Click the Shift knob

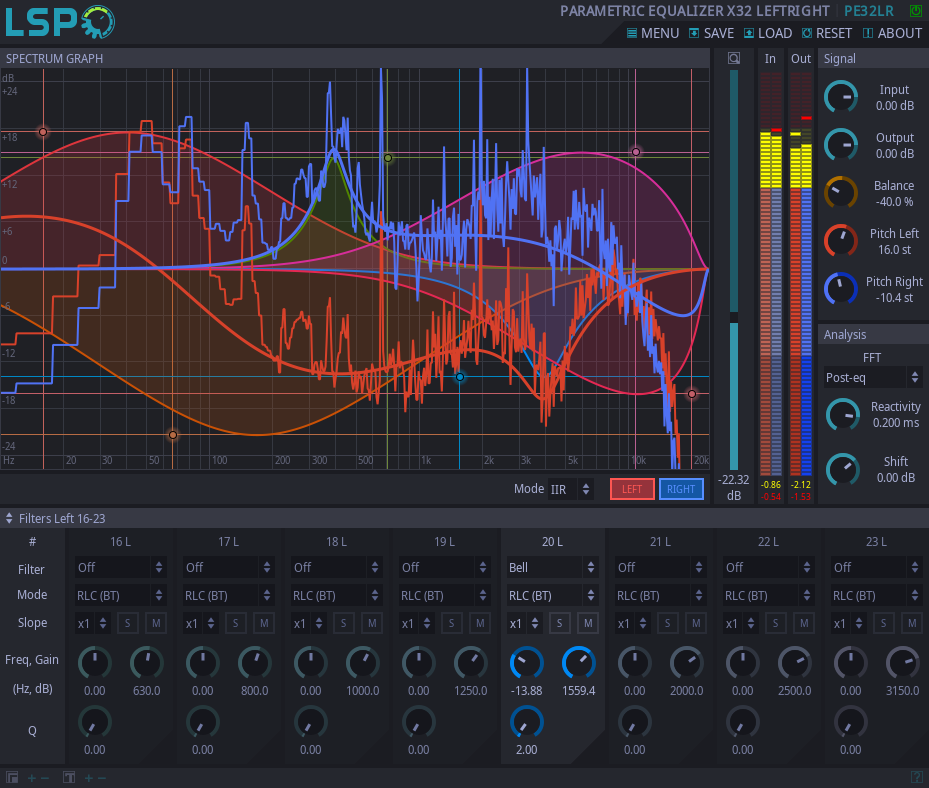(842, 469)
